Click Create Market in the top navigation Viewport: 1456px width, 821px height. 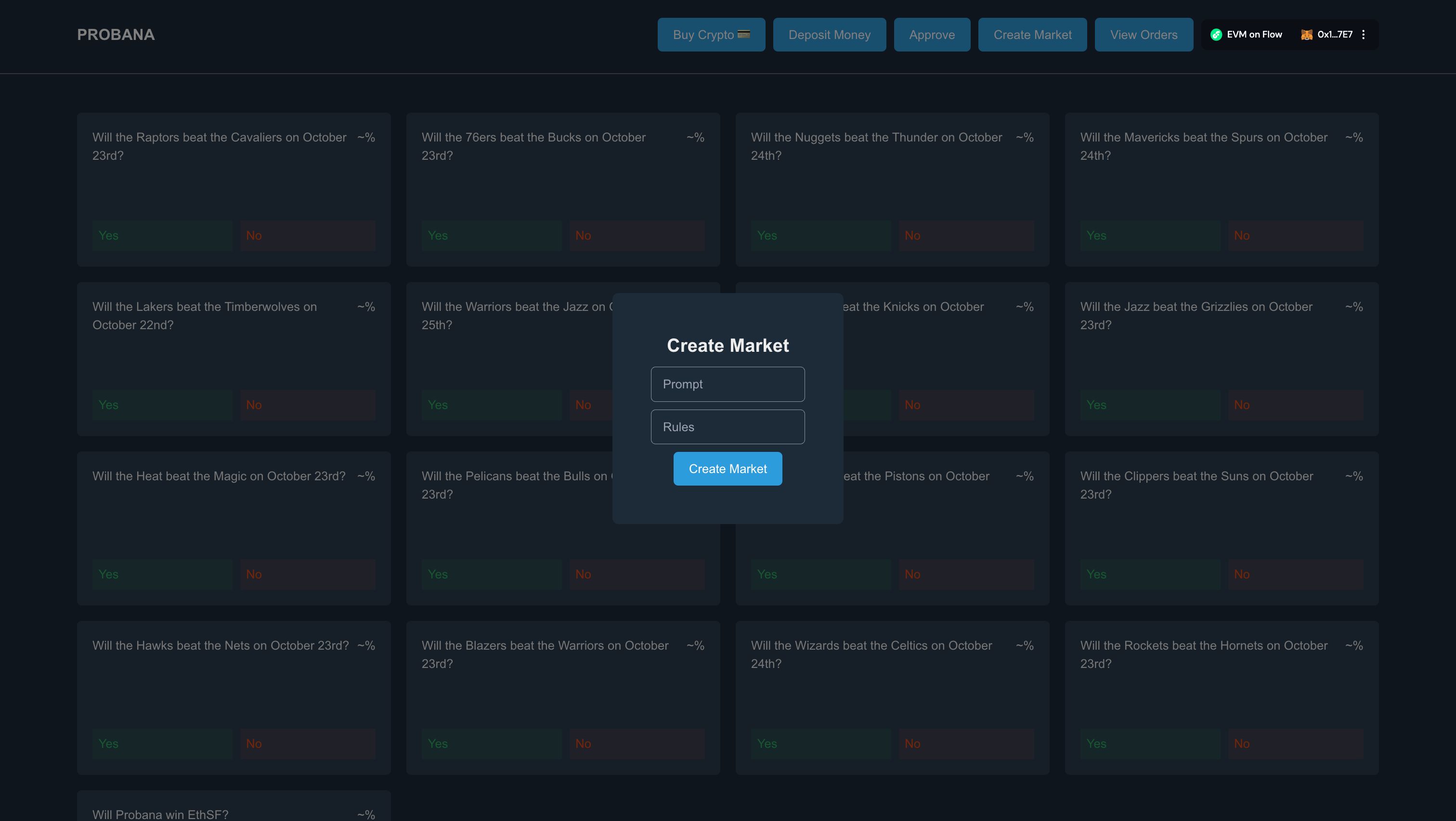(x=1032, y=35)
